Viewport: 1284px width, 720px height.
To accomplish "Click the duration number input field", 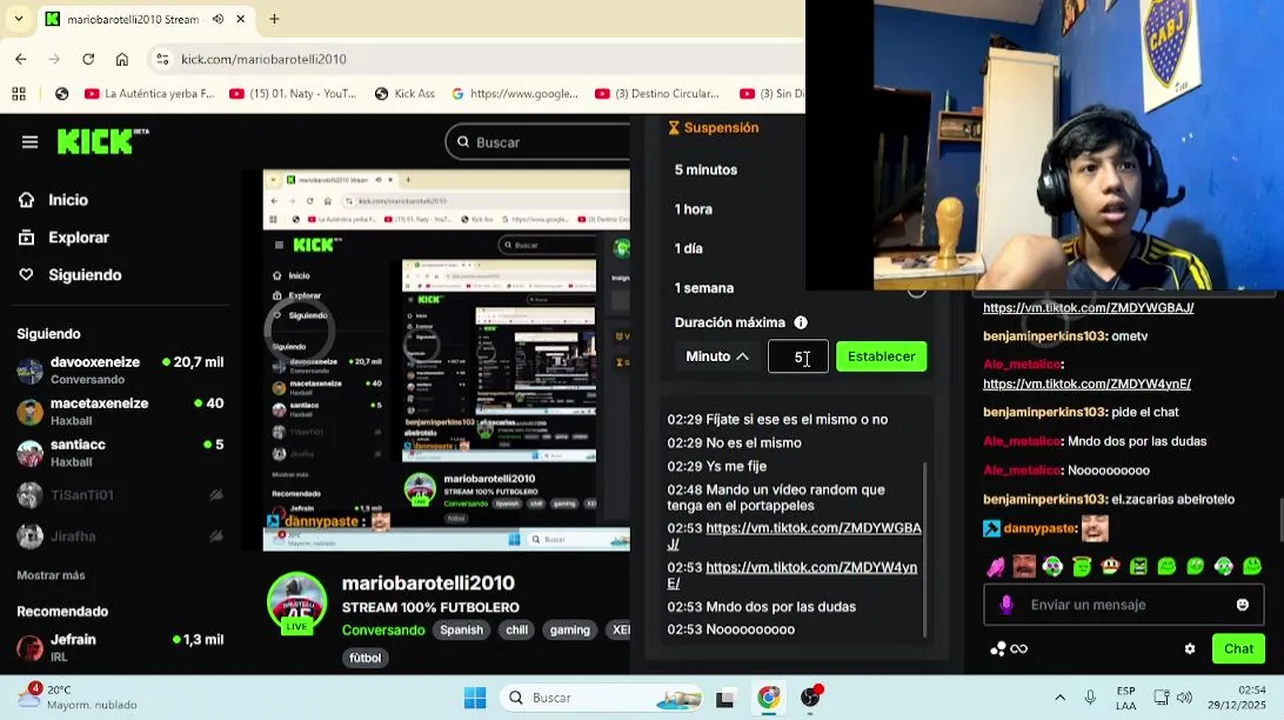I will (798, 357).
